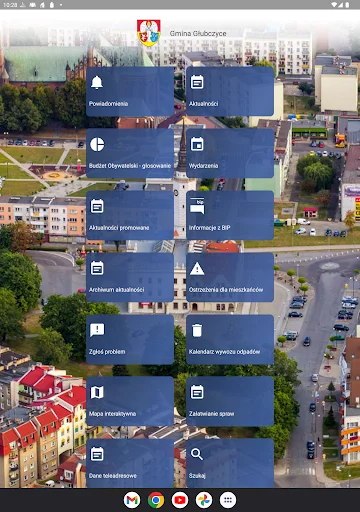Tap the Szukaj magnifier icon
Viewport: 360px width, 512px height.
click(197, 454)
